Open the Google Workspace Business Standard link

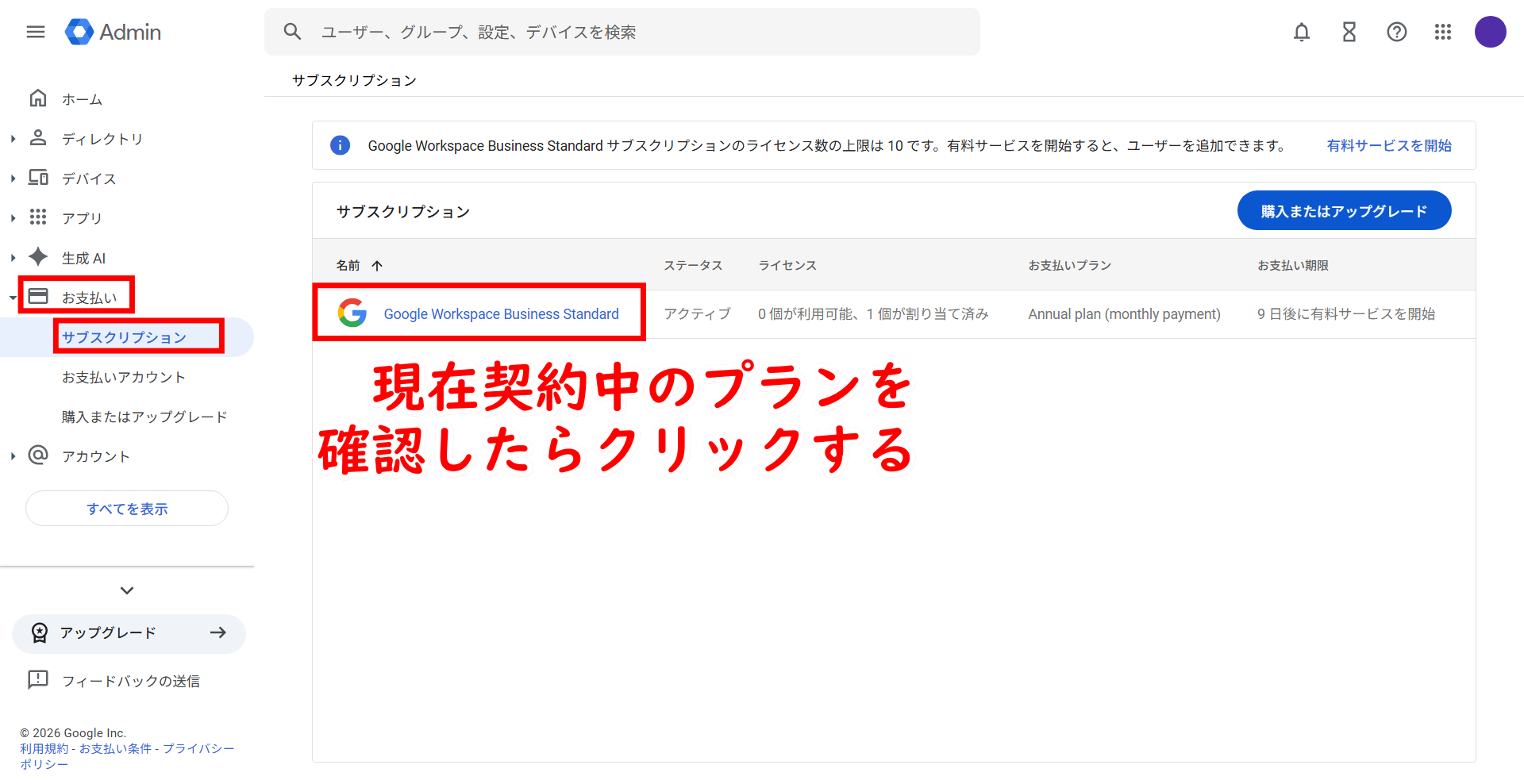pos(501,314)
